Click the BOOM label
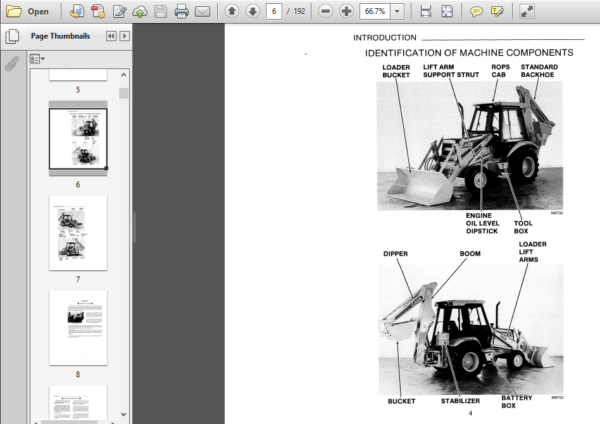The height and width of the screenshot is (424, 600). tap(470, 254)
